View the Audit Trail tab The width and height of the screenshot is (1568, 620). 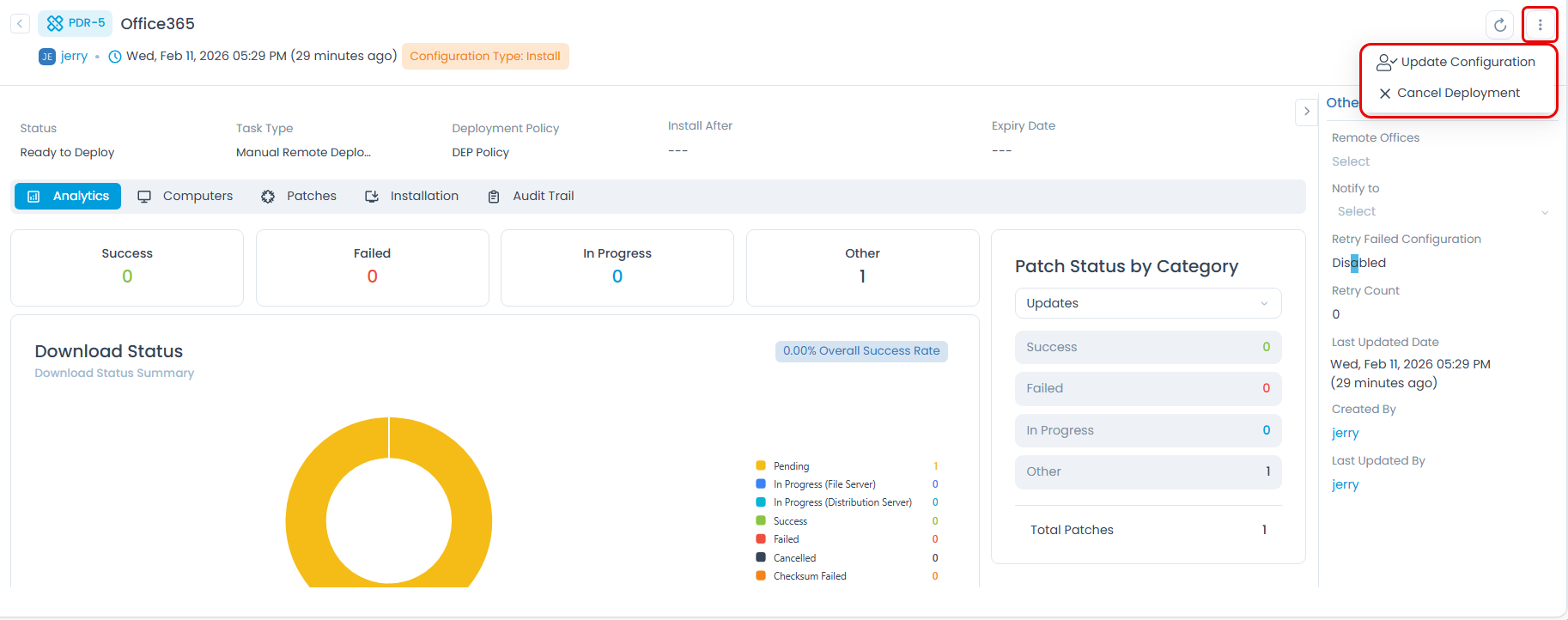(531, 196)
